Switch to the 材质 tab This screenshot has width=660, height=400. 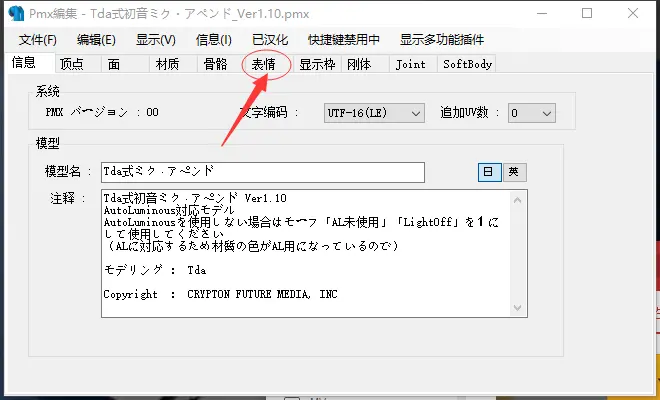[174, 64]
